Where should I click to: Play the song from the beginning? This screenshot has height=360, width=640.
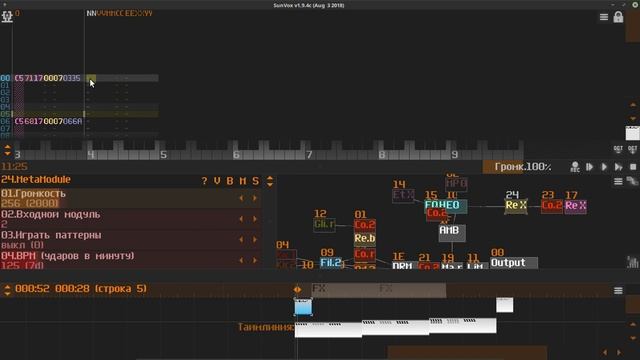coord(604,167)
